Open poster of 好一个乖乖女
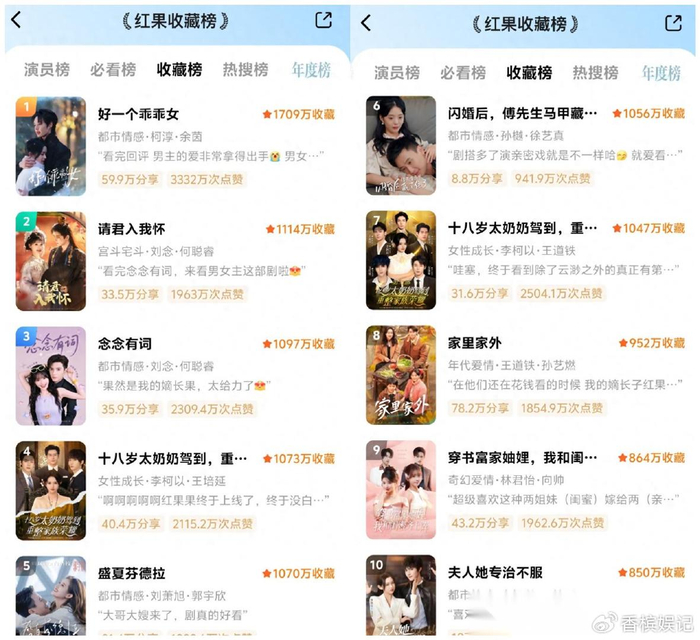This screenshot has height=640, width=700. pyautogui.click(x=51, y=146)
